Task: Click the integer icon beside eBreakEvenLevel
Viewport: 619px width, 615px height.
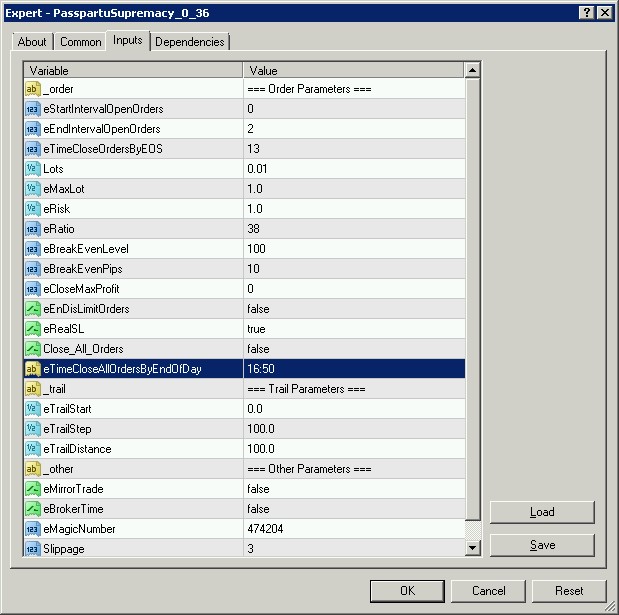Action: pyautogui.click(x=33, y=249)
